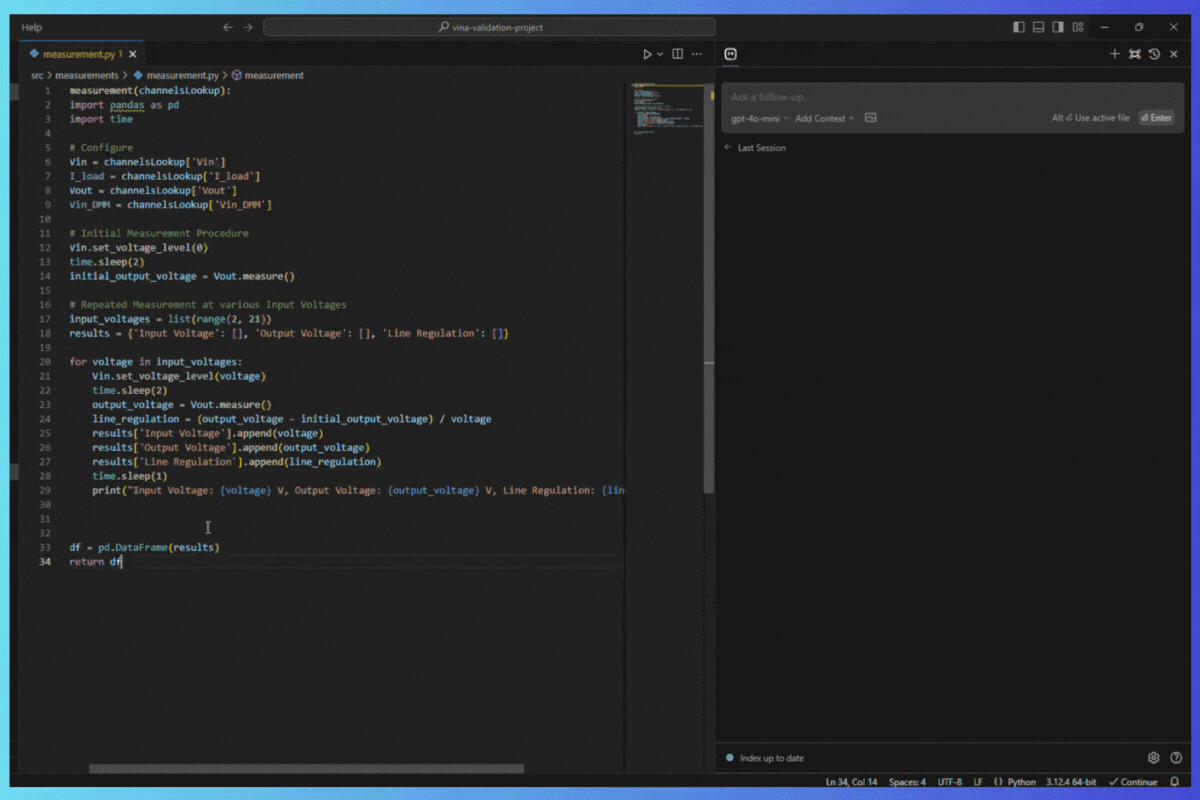Open the gpt-4o-mini model selector

pos(757,118)
